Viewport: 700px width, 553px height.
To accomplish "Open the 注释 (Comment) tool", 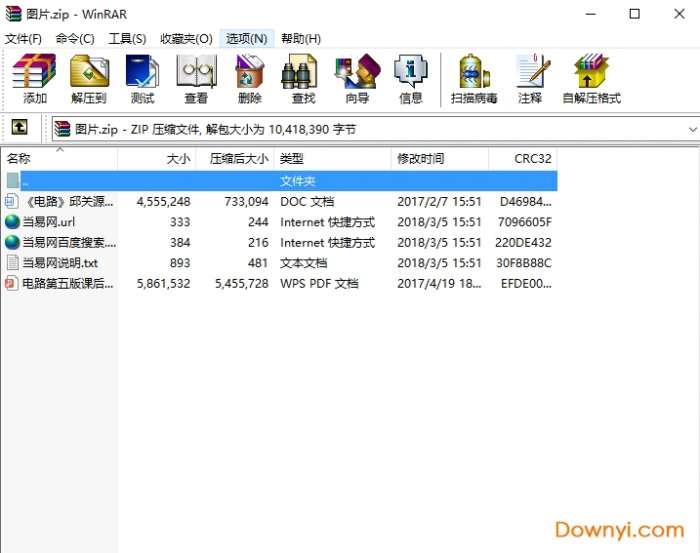I will pyautogui.click(x=530, y=78).
